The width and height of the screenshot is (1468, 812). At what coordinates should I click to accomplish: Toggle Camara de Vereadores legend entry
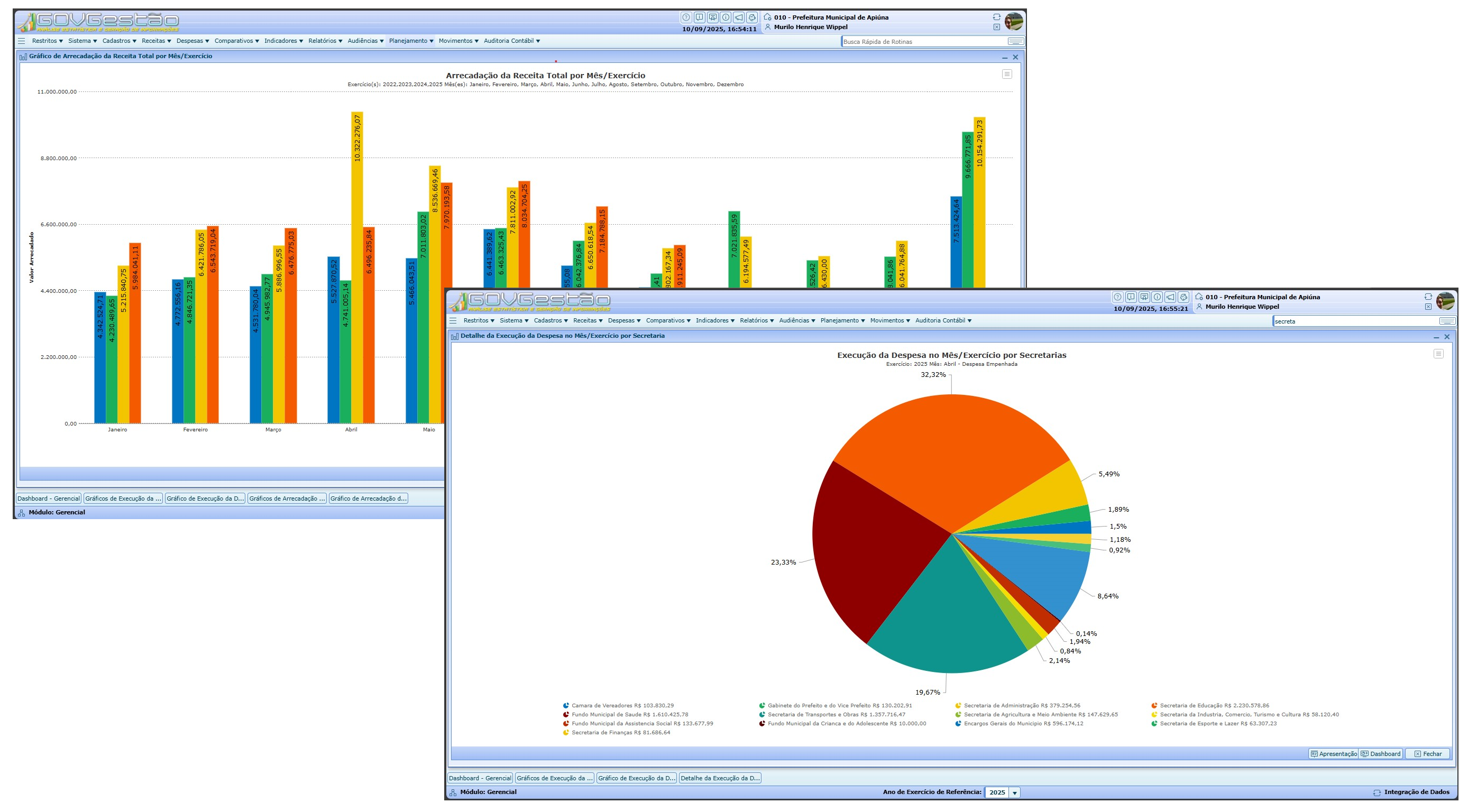[622, 705]
